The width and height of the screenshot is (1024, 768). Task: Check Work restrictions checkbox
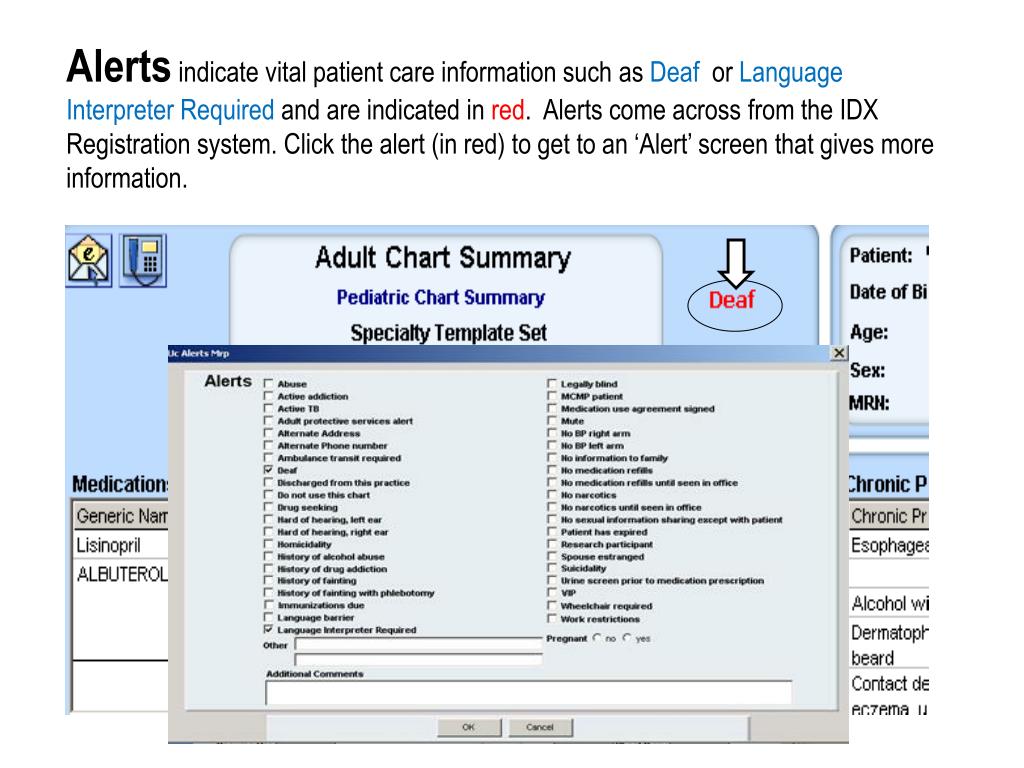coord(552,618)
